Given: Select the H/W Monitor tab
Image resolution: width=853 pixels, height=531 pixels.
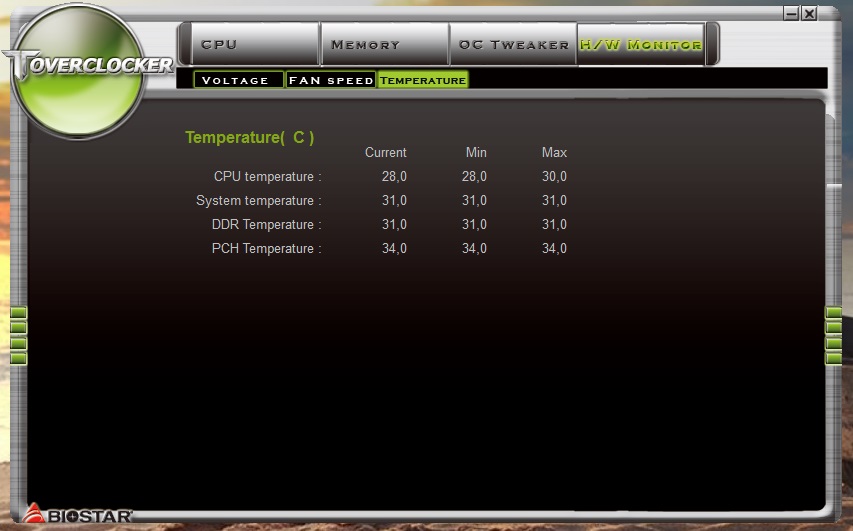Looking at the screenshot, I should coord(640,45).
